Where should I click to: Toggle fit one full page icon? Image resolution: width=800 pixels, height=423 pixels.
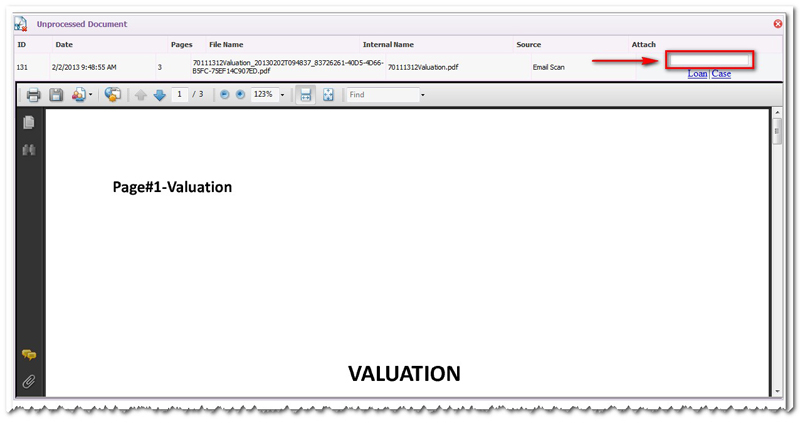328,94
